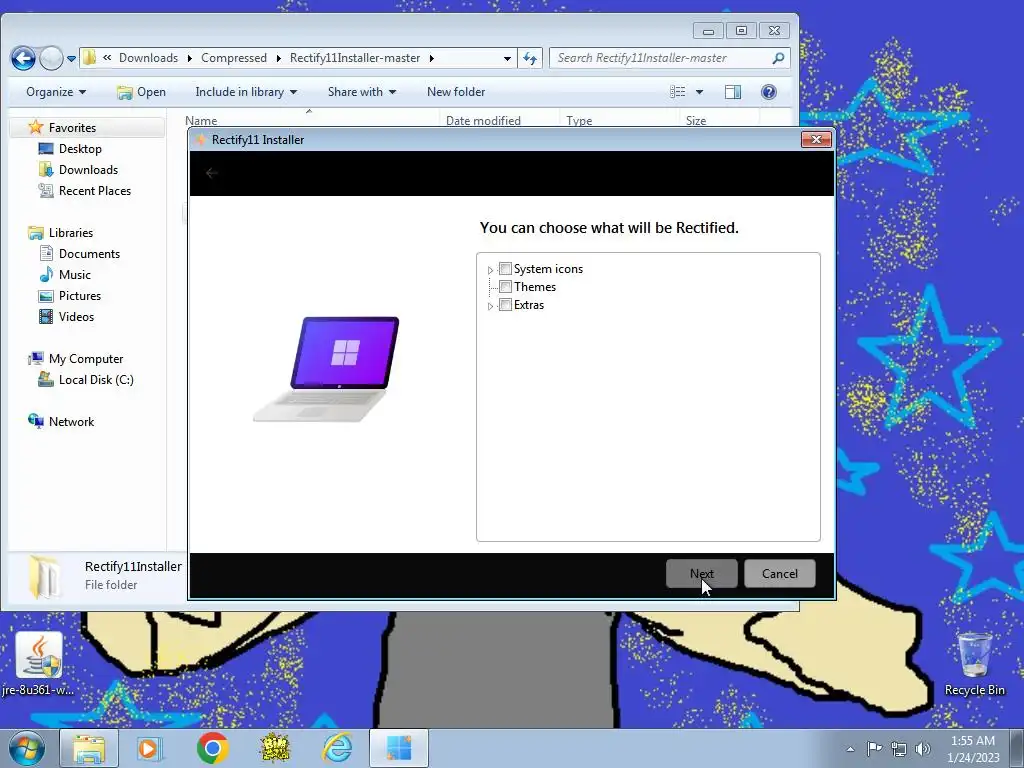Click Explorer's back navigation button
The image size is (1024, 768).
pyautogui.click(x=23, y=58)
